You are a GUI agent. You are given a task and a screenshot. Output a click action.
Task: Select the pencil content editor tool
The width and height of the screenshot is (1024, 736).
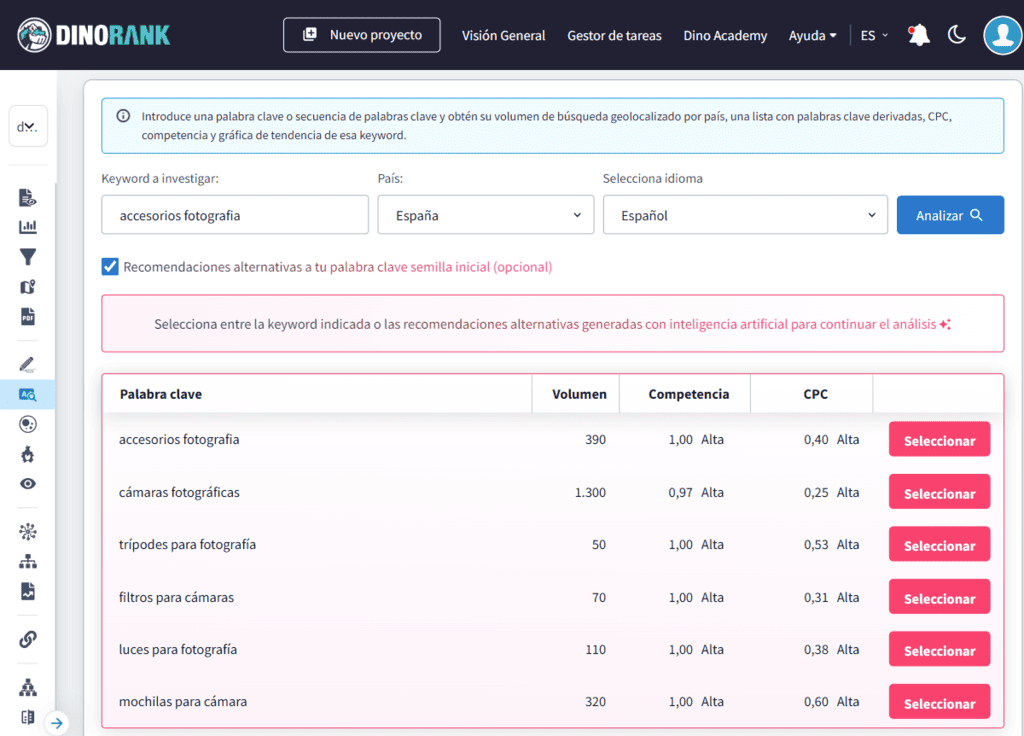(x=28, y=363)
